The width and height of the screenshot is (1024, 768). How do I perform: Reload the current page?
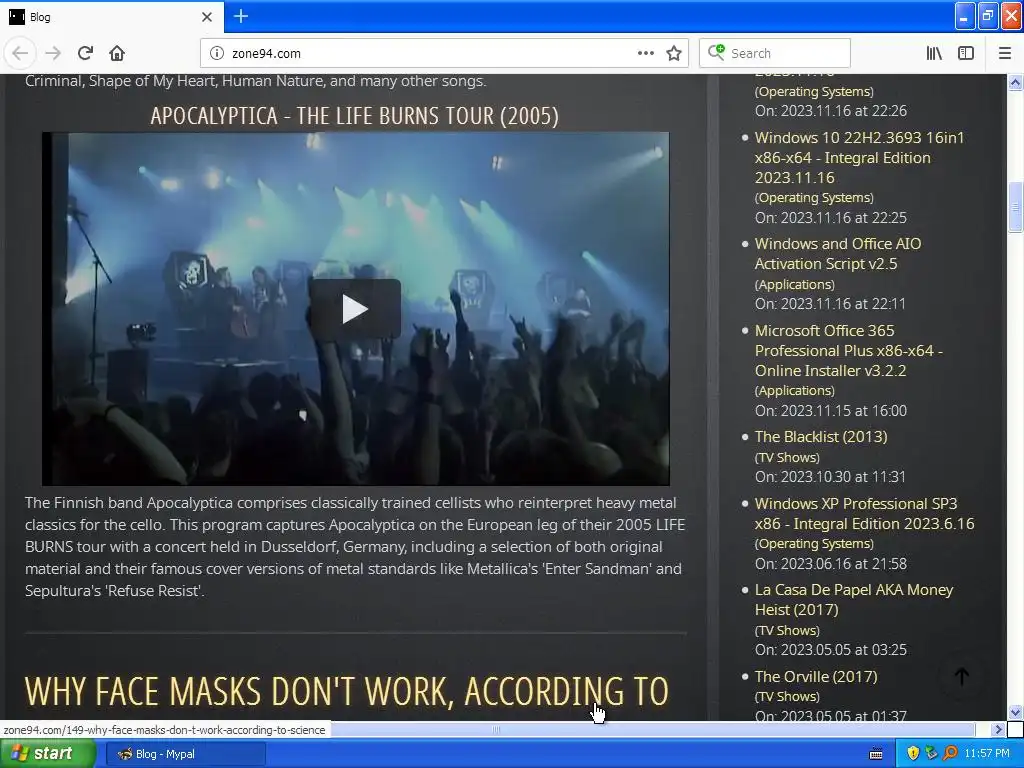[85, 53]
